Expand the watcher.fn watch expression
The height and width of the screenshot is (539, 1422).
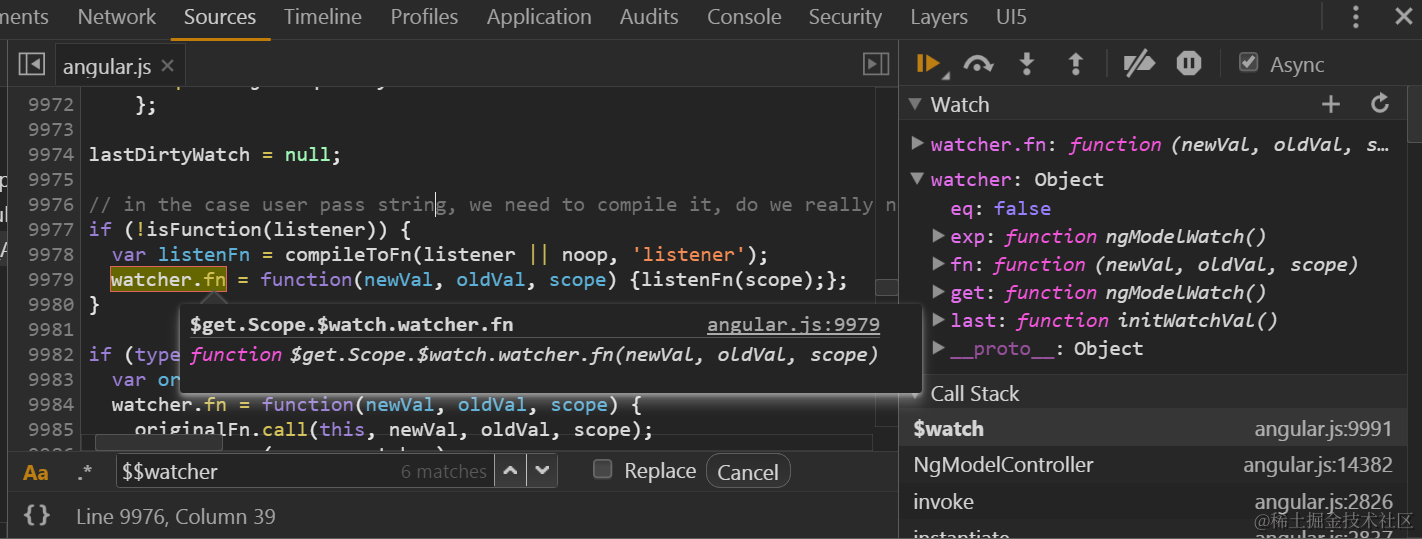click(917, 144)
